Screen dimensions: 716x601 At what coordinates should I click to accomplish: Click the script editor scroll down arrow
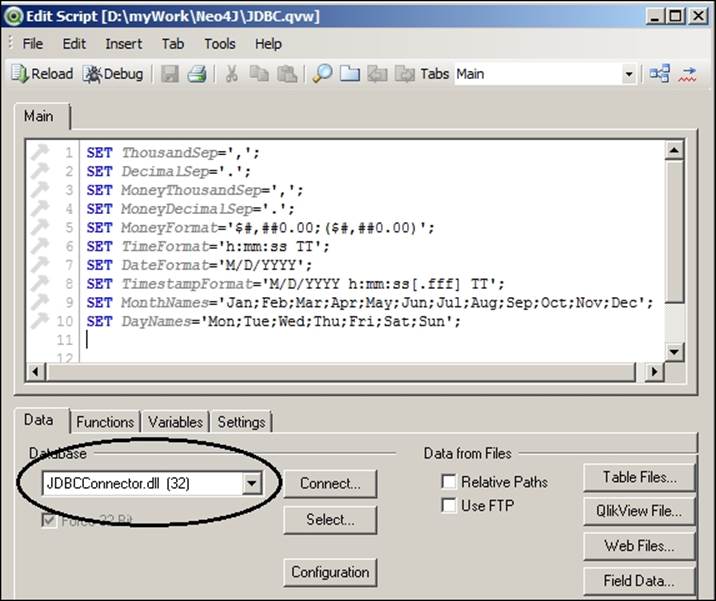coord(674,352)
